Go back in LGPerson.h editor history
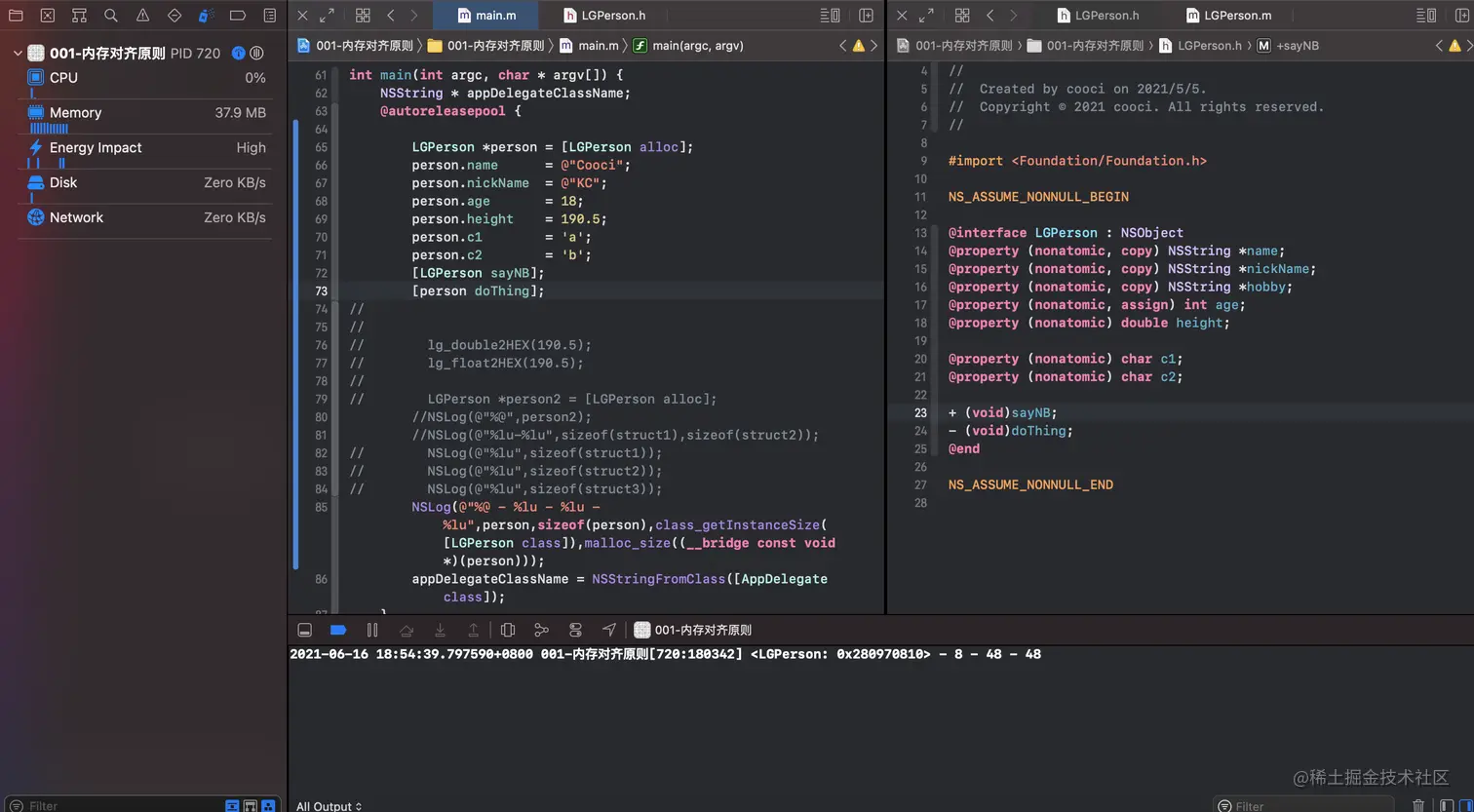The height and width of the screenshot is (812, 1474). tap(990, 16)
